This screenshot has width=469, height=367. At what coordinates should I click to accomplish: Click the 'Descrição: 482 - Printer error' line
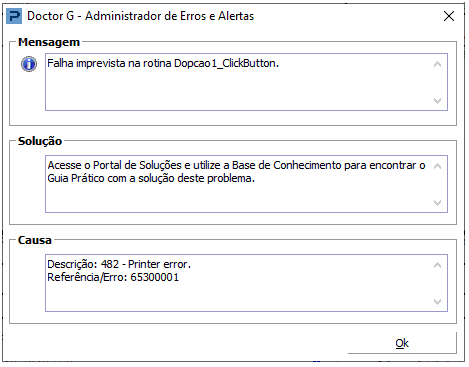[x=119, y=264]
